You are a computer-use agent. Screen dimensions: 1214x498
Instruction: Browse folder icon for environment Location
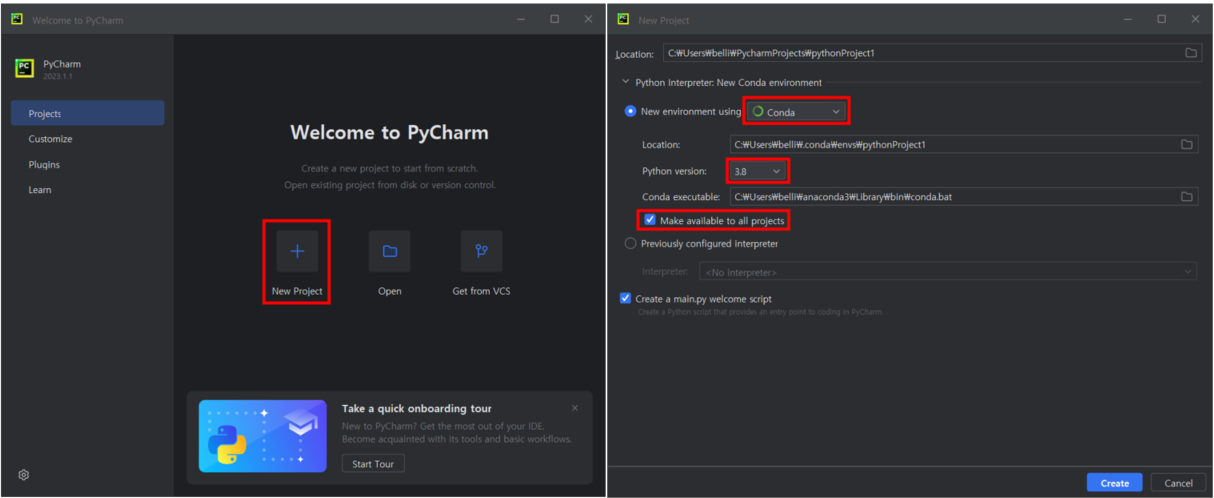tap(1187, 144)
